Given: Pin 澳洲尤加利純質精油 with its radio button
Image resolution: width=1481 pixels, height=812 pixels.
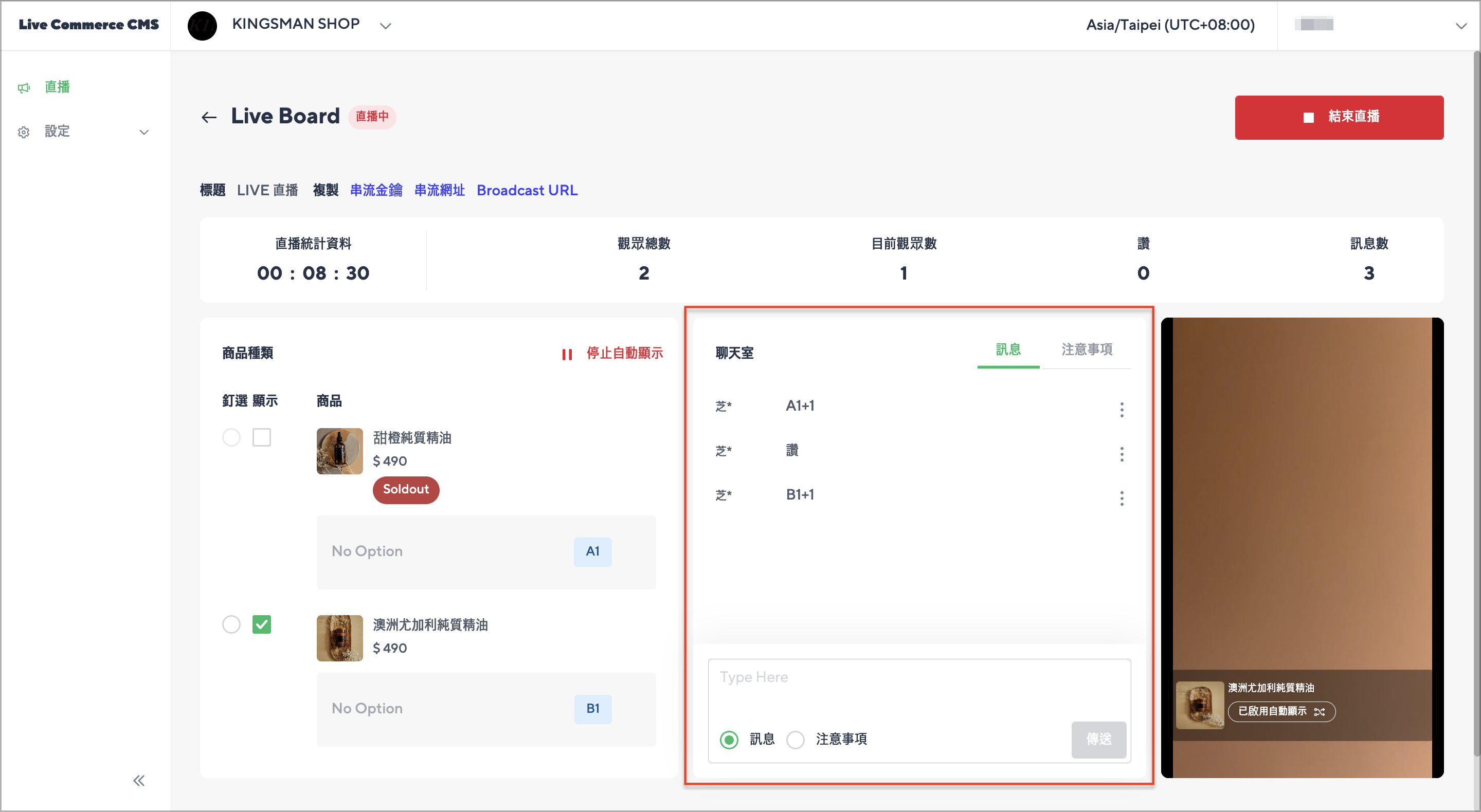Looking at the screenshot, I should [x=231, y=624].
